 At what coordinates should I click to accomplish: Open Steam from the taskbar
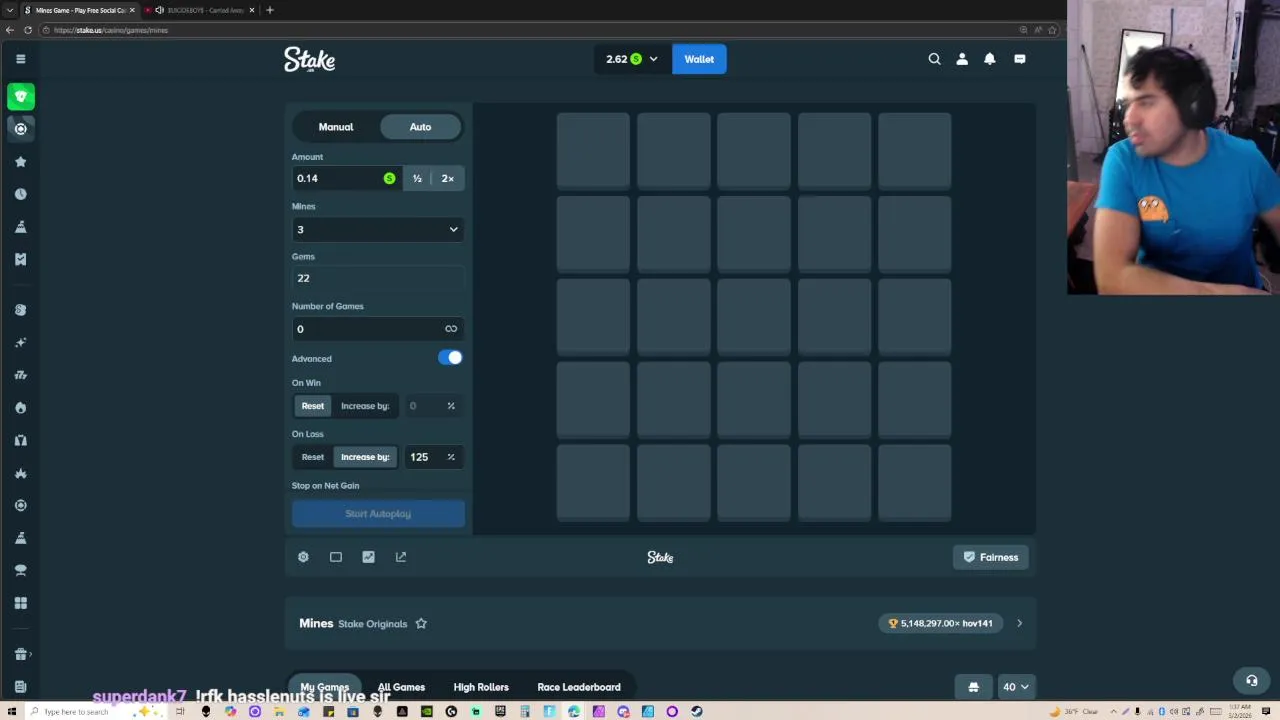pos(697,712)
